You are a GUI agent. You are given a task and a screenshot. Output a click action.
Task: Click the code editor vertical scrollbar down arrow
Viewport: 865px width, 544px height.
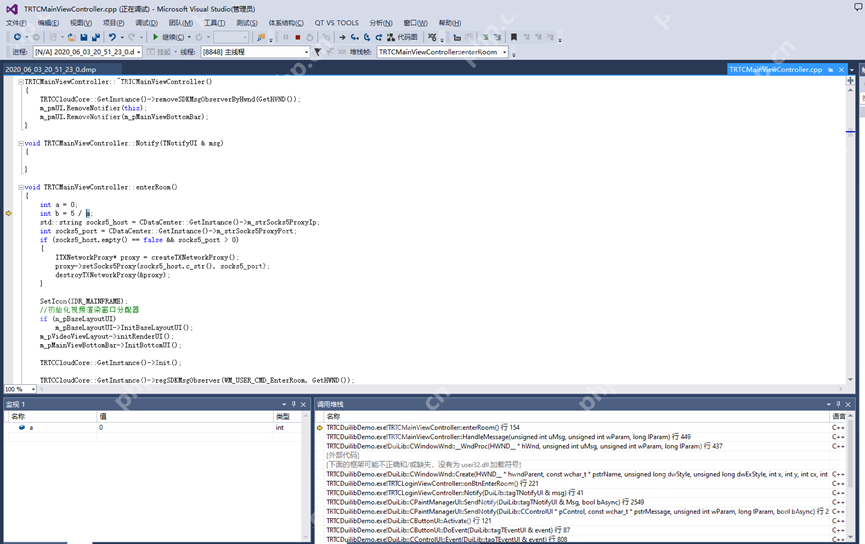point(850,380)
